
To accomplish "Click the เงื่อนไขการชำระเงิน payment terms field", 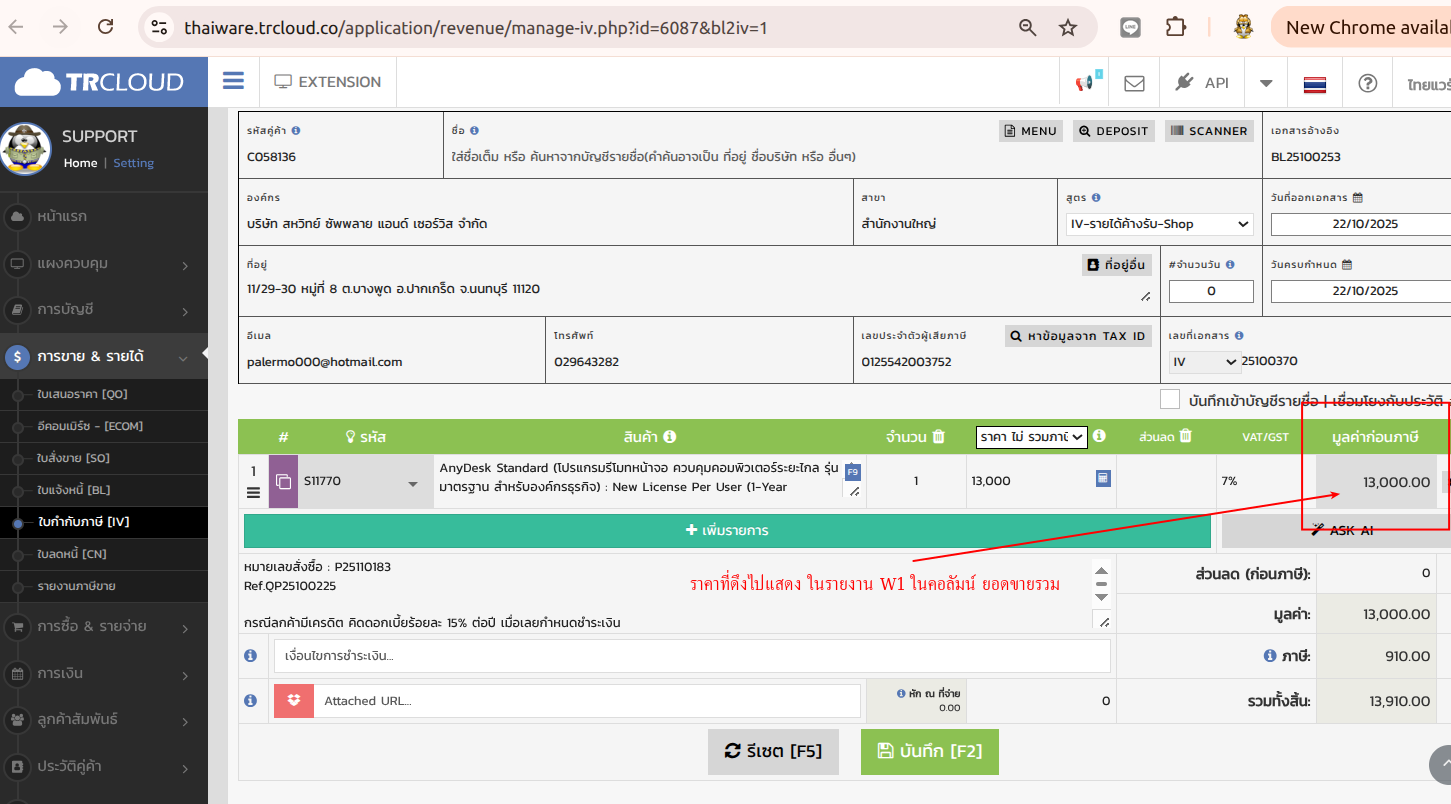I will [x=691, y=656].
